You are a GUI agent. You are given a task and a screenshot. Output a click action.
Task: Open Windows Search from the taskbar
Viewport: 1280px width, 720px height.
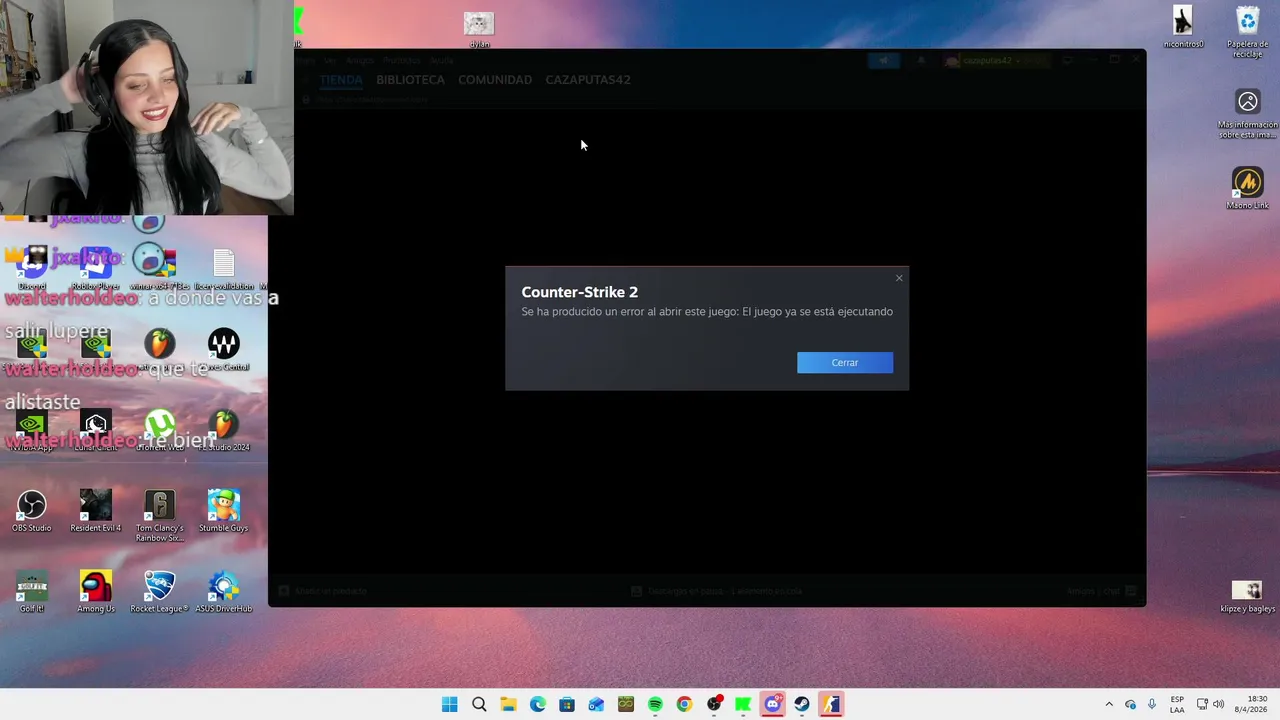[x=479, y=704]
